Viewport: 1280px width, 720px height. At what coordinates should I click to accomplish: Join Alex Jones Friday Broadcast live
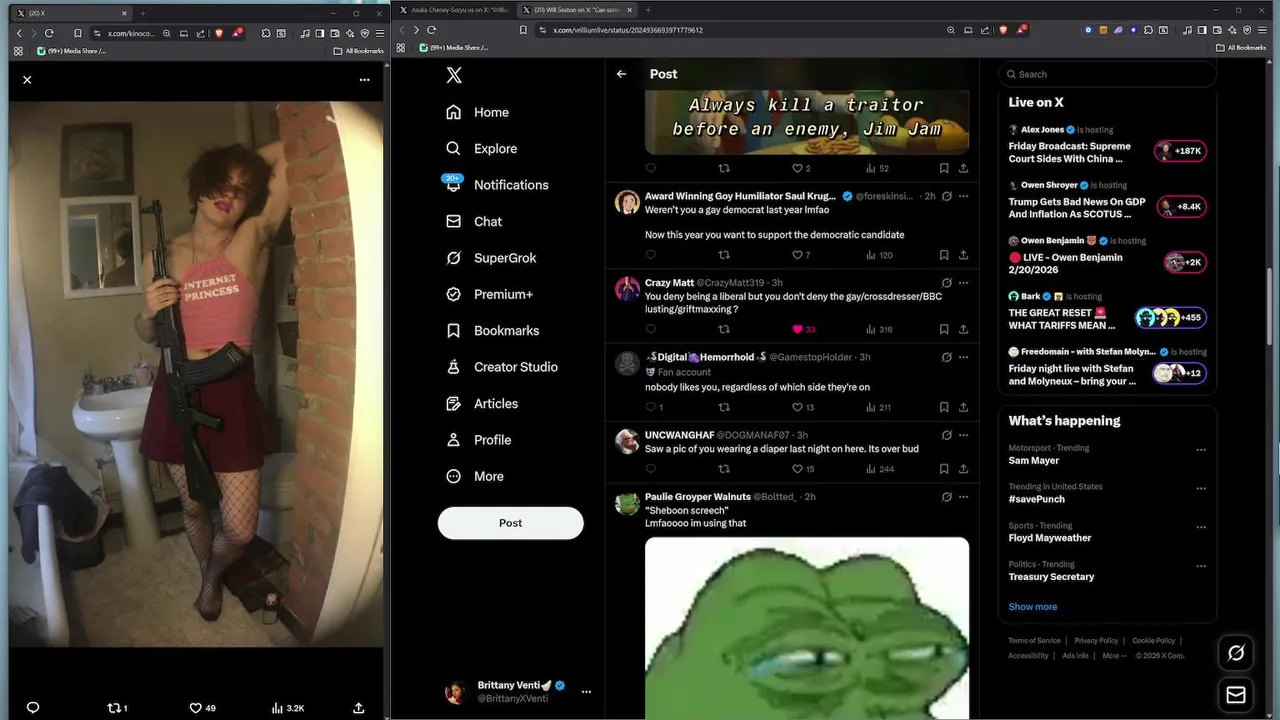point(1181,151)
